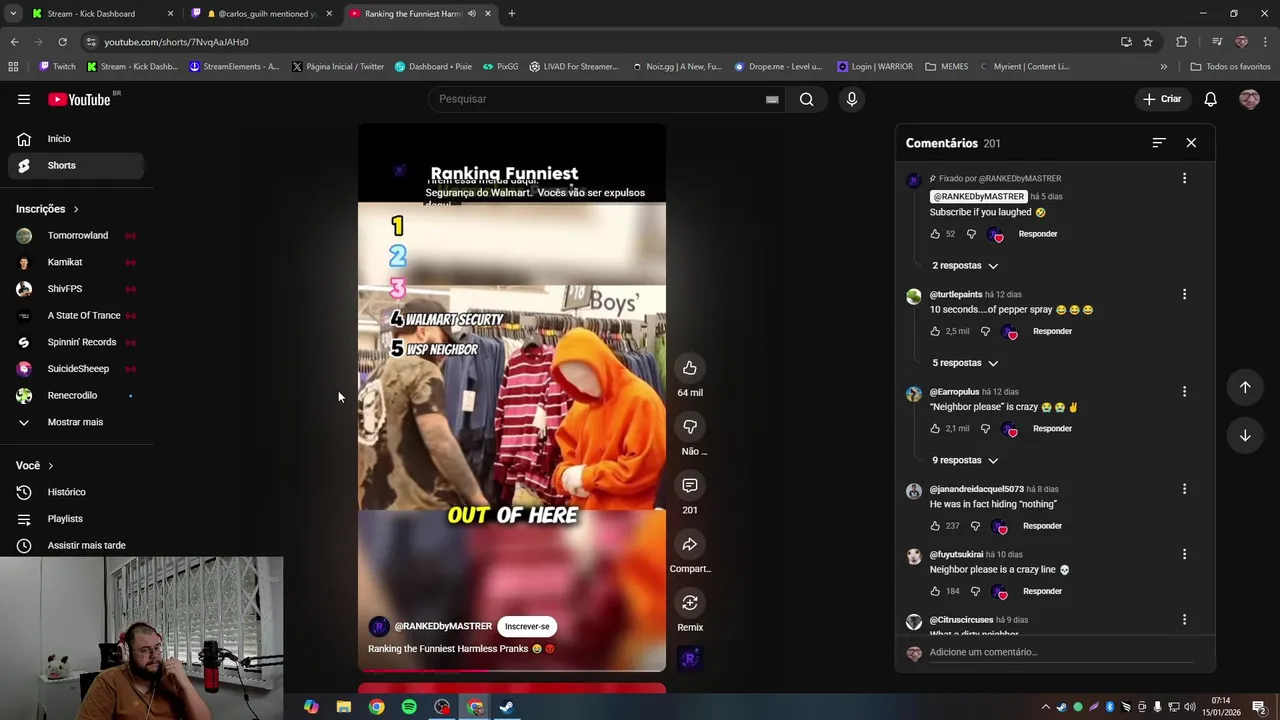Image resolution: width=1280 pixels, height=720 pixels.
Task: Open options menu for turtlepaints comment
Action: click(1184, 294)
